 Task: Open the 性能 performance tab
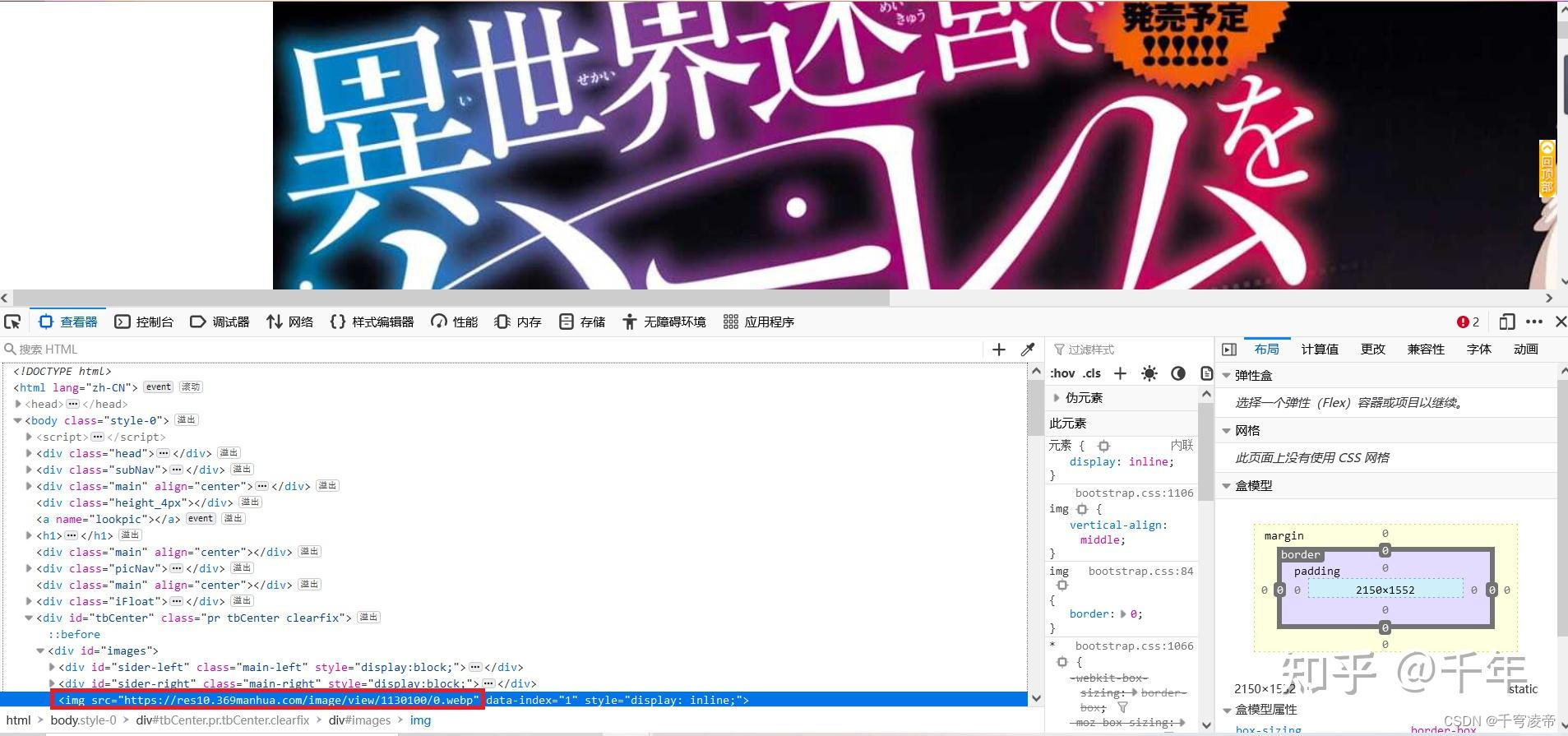click(454, 322)
